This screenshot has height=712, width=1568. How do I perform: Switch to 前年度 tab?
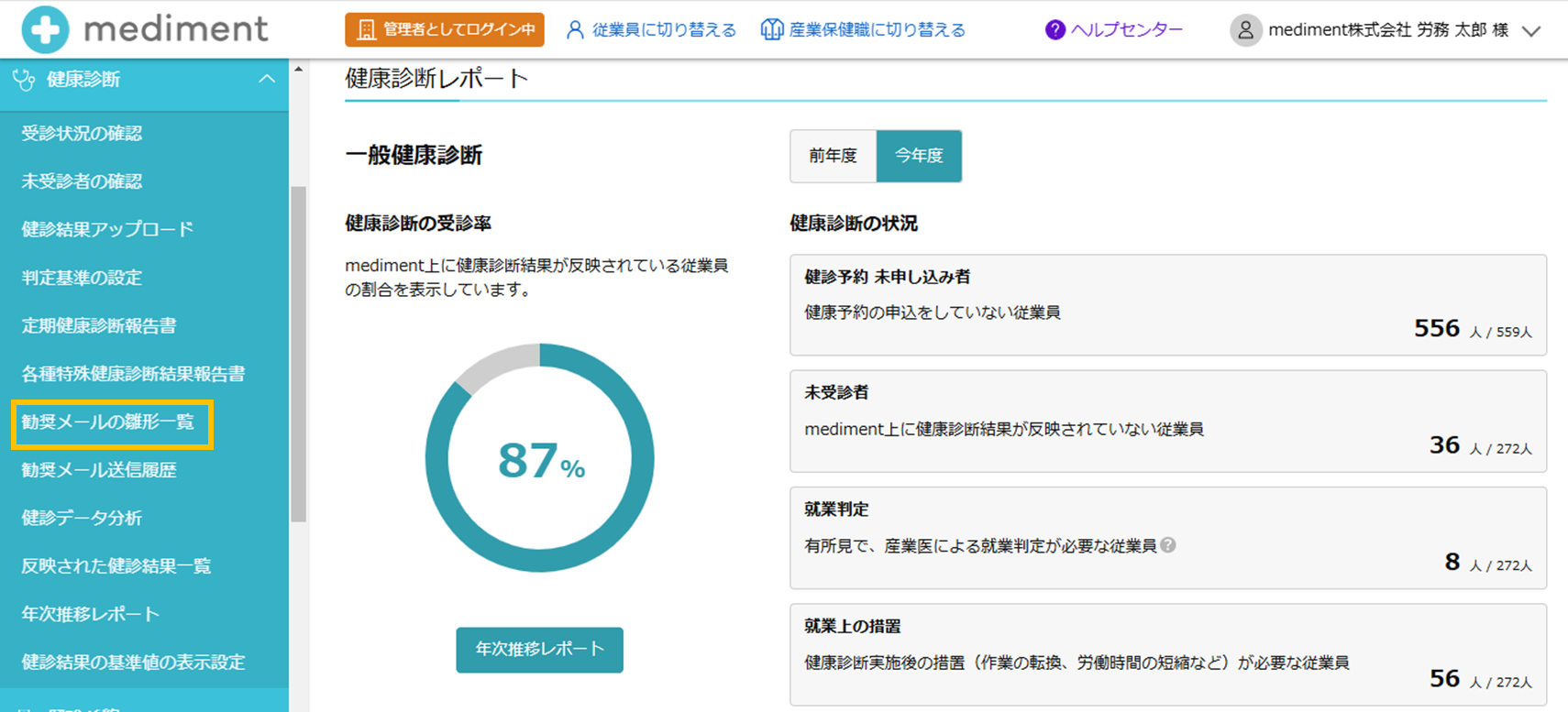[834, 156]
